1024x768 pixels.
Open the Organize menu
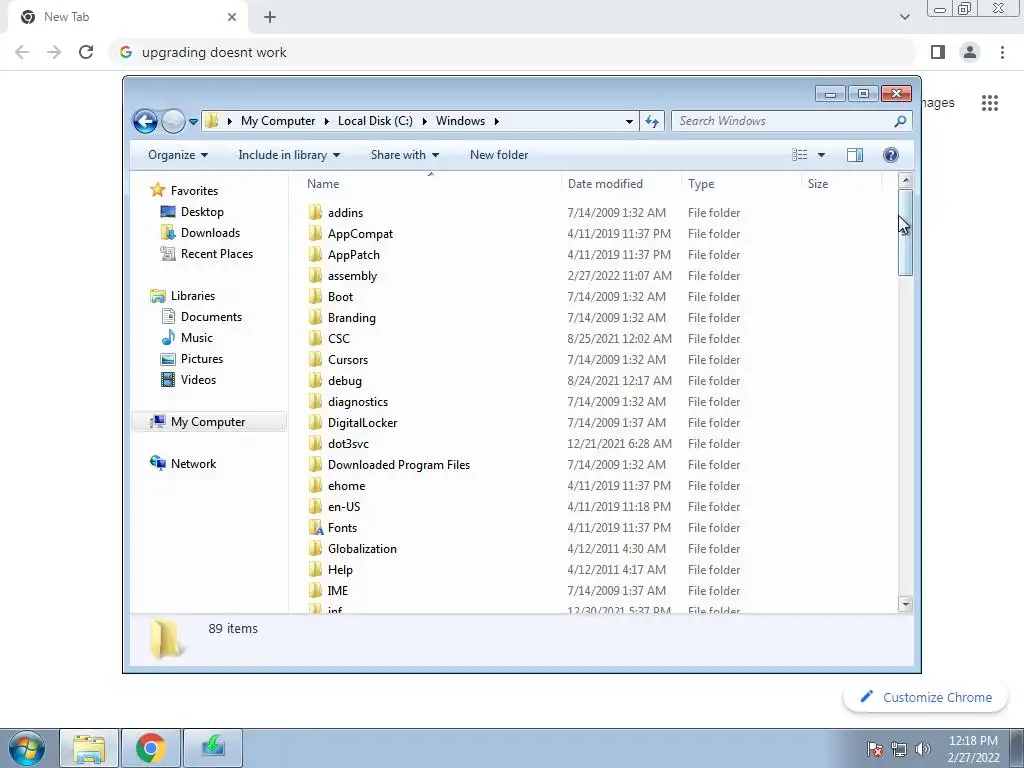click(178, 155)
